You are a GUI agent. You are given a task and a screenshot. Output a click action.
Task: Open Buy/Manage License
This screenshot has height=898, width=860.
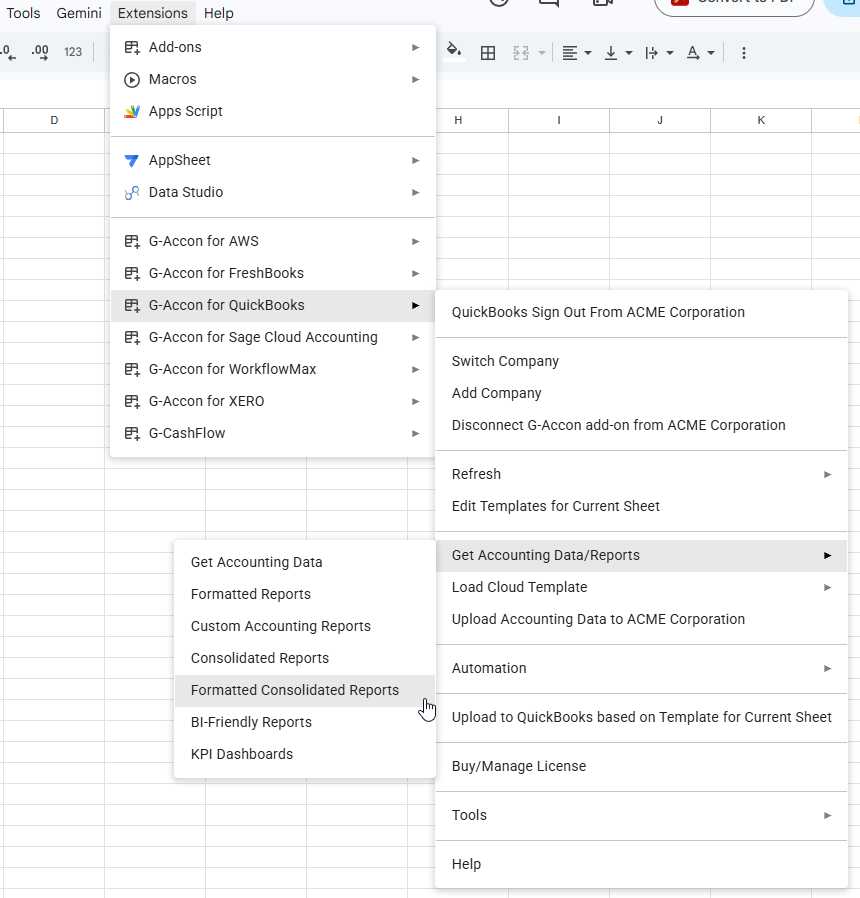click(641, 766)
